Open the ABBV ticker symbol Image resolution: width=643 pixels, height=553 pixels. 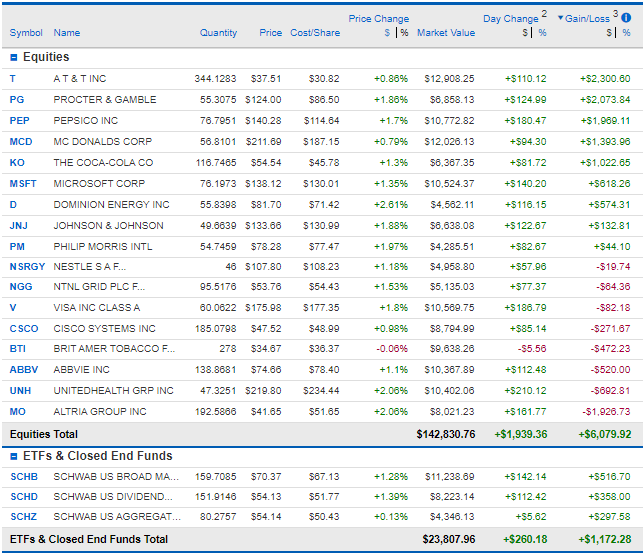coord(24,369)
